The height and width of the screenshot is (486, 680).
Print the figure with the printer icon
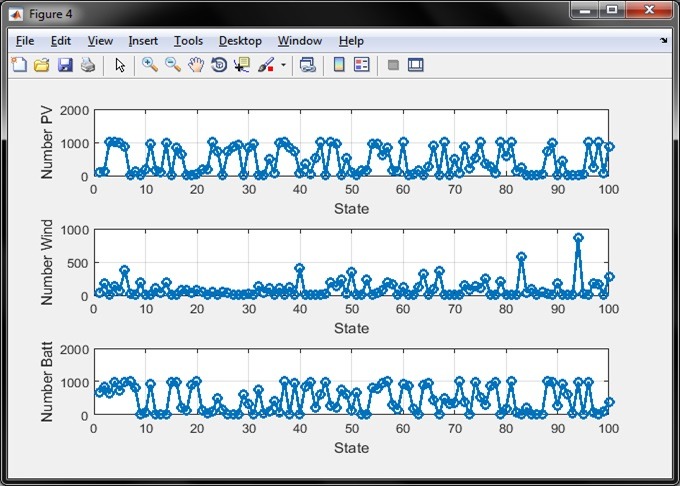pyautogui.click(x=88, y=65)
